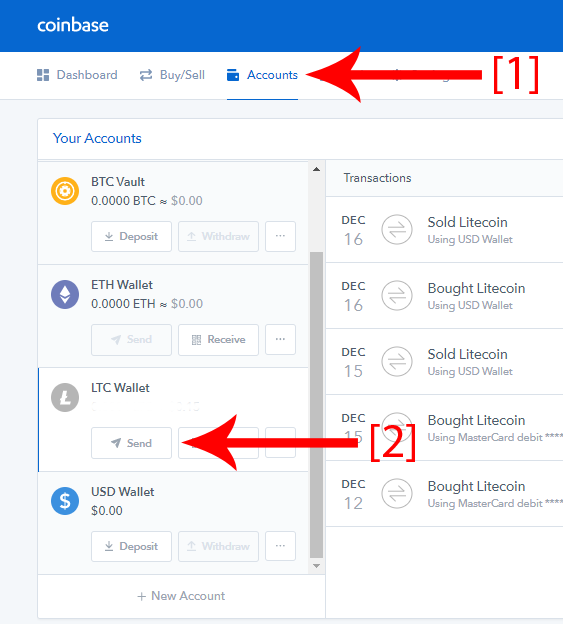The height and width of the screenshot is (624, 563).
Task: Open the Buy/Sell tab
Action: tap(172, 75)
